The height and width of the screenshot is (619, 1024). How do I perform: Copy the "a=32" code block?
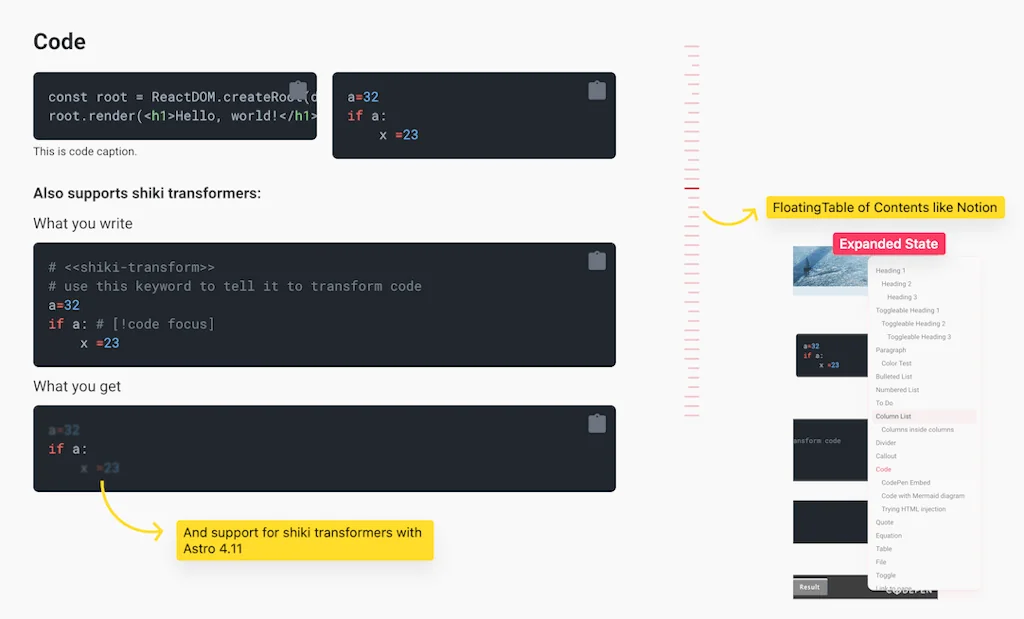597,90
